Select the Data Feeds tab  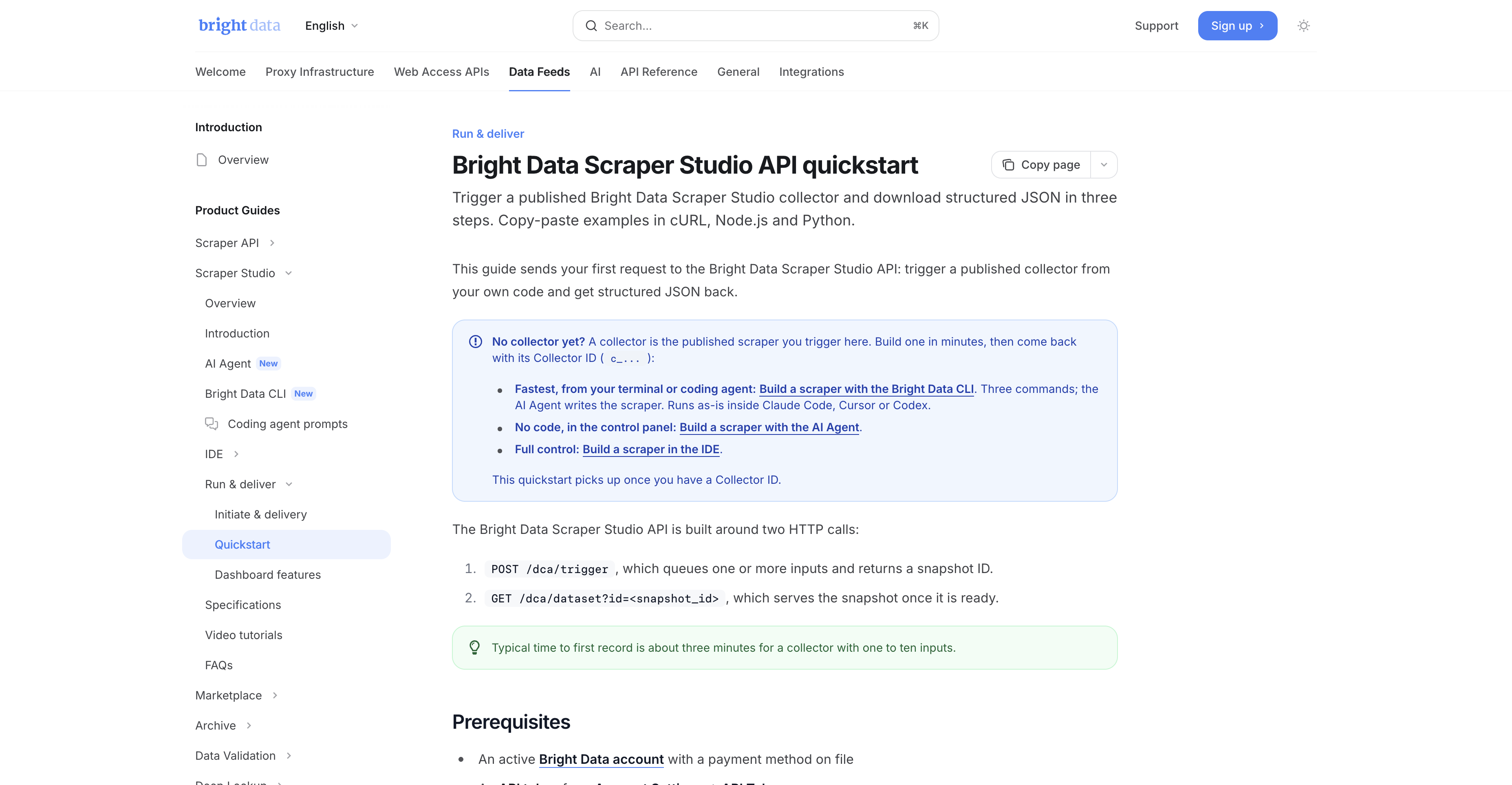coord(540,72)
